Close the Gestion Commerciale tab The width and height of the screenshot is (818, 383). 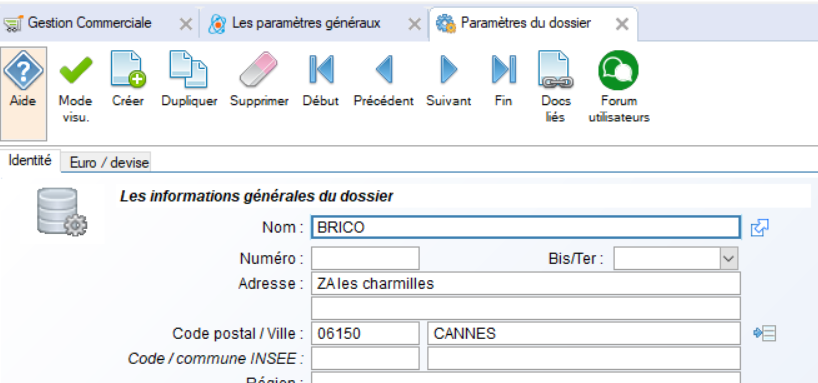click(186, 24)
